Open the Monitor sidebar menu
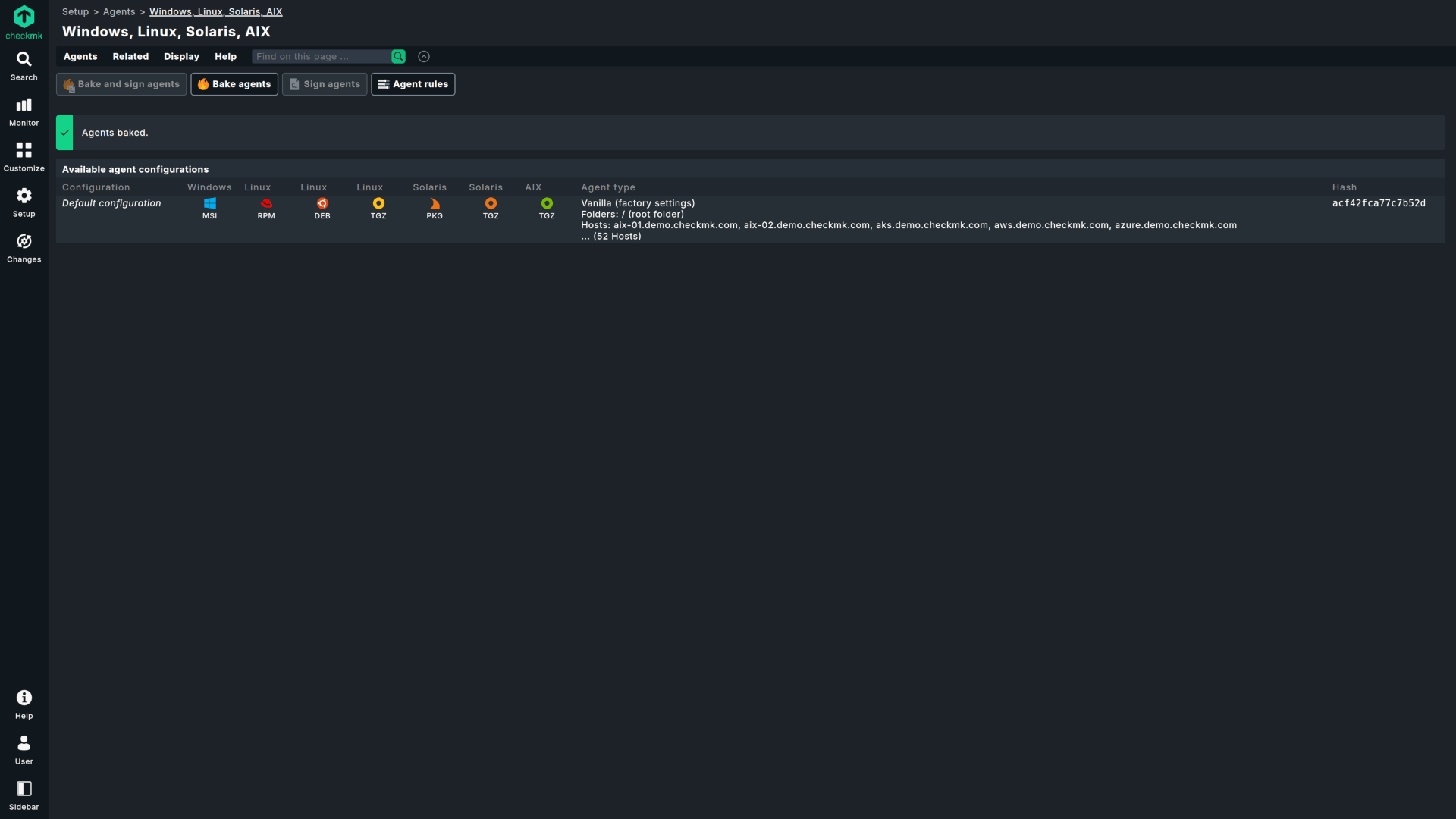 pyautogui.click(x=24, y=111)
